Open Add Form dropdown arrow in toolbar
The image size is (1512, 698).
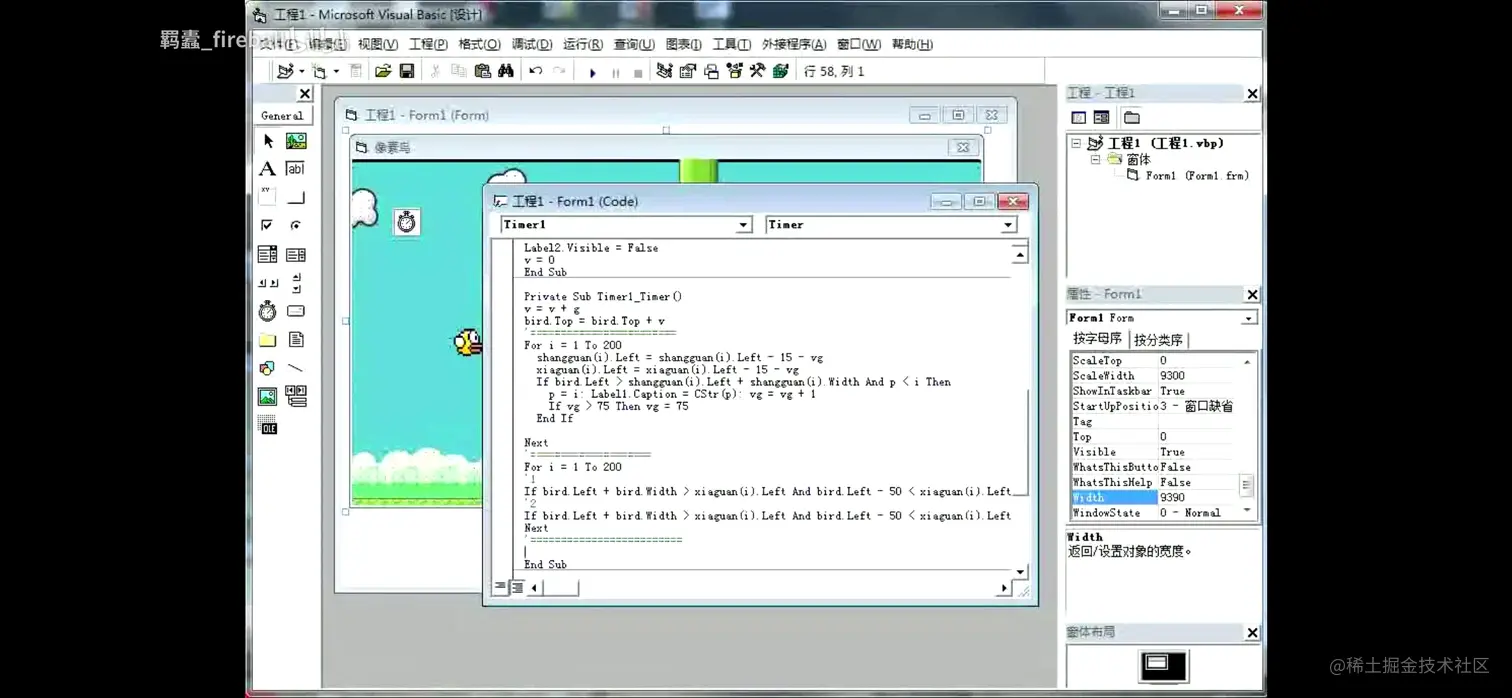tap(336, 72)
